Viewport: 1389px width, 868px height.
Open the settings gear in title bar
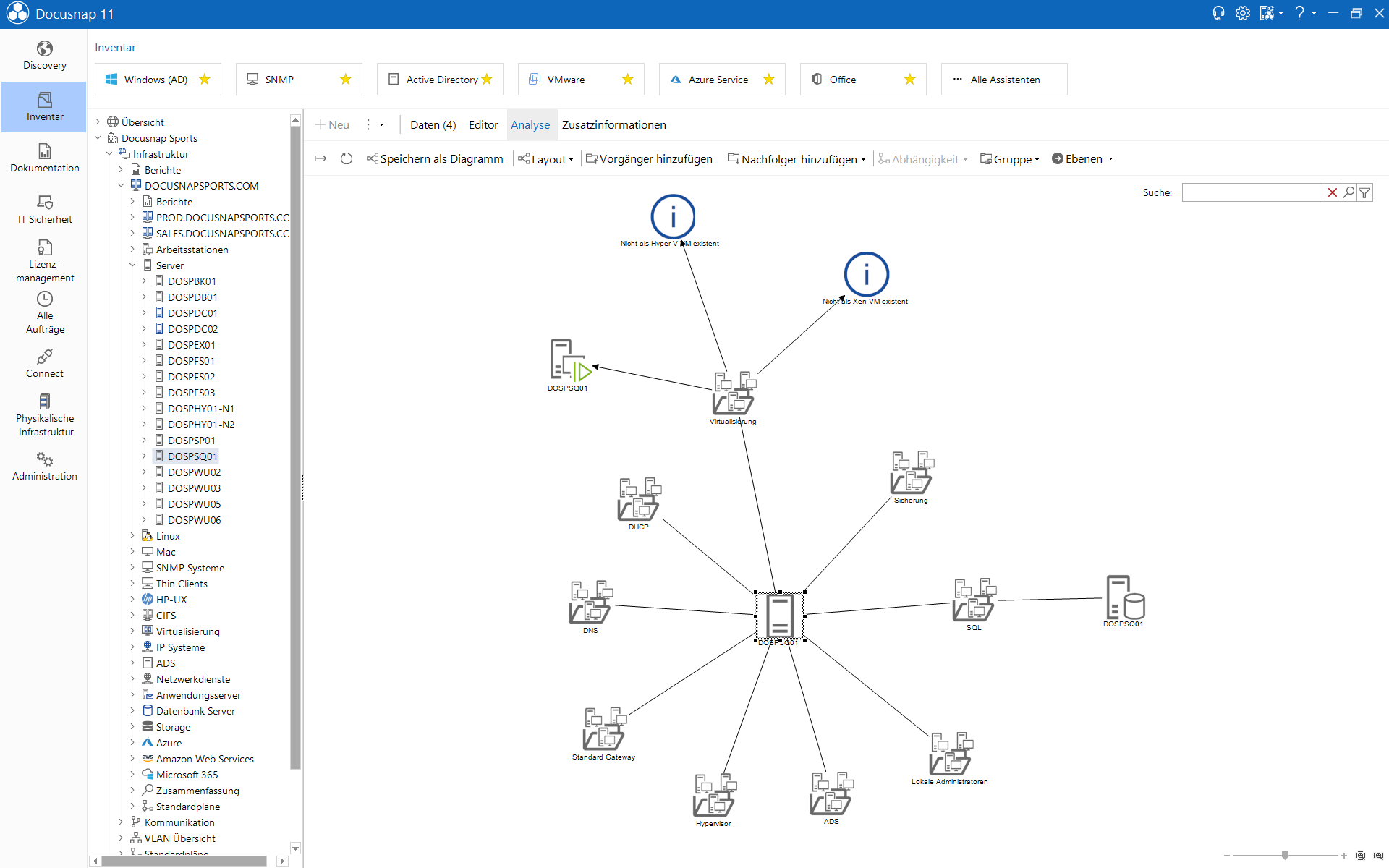tap(1242, 13)
